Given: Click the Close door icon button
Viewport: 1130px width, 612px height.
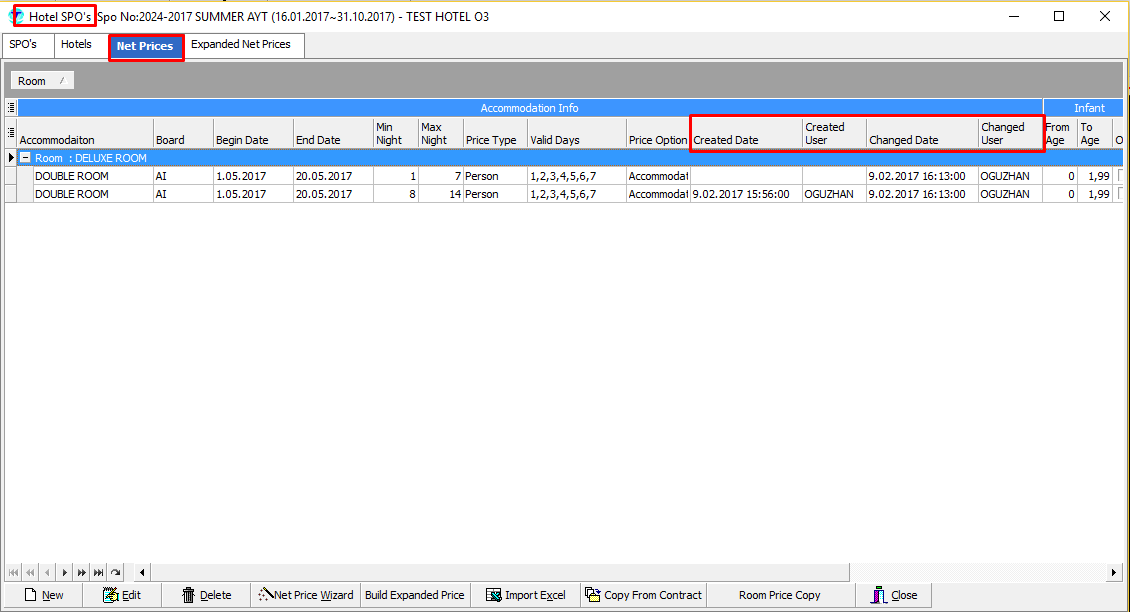Looking at the screenshot, I should click(x=893, y=595).
